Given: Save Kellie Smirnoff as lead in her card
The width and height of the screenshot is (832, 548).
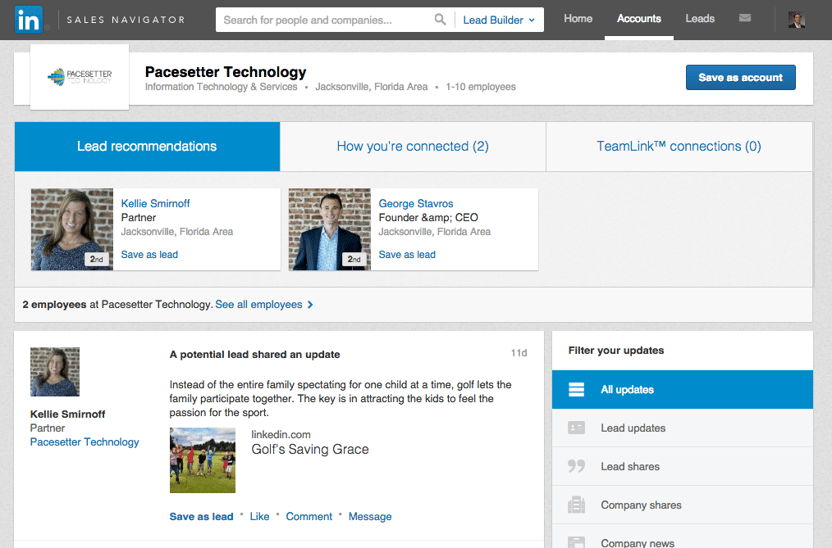Looking at the screenshot, I should 150,255.
